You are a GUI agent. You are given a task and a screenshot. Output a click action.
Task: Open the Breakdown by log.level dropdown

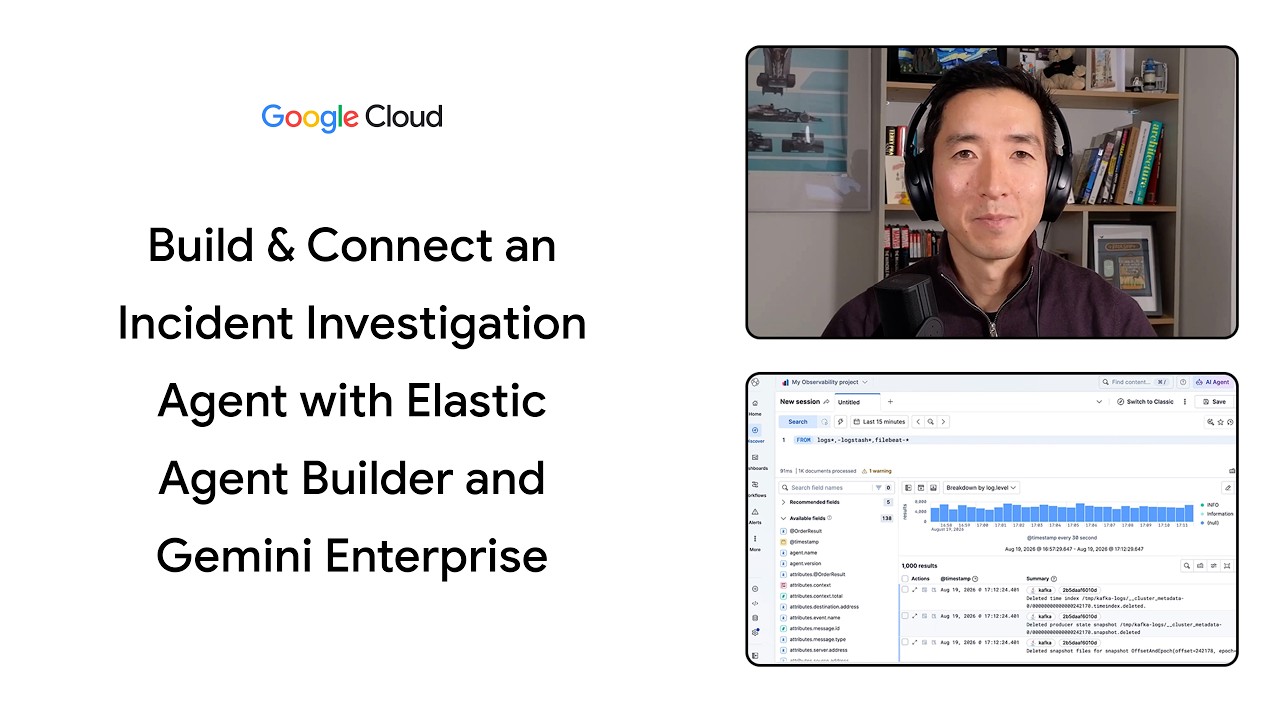coord(981,488)
